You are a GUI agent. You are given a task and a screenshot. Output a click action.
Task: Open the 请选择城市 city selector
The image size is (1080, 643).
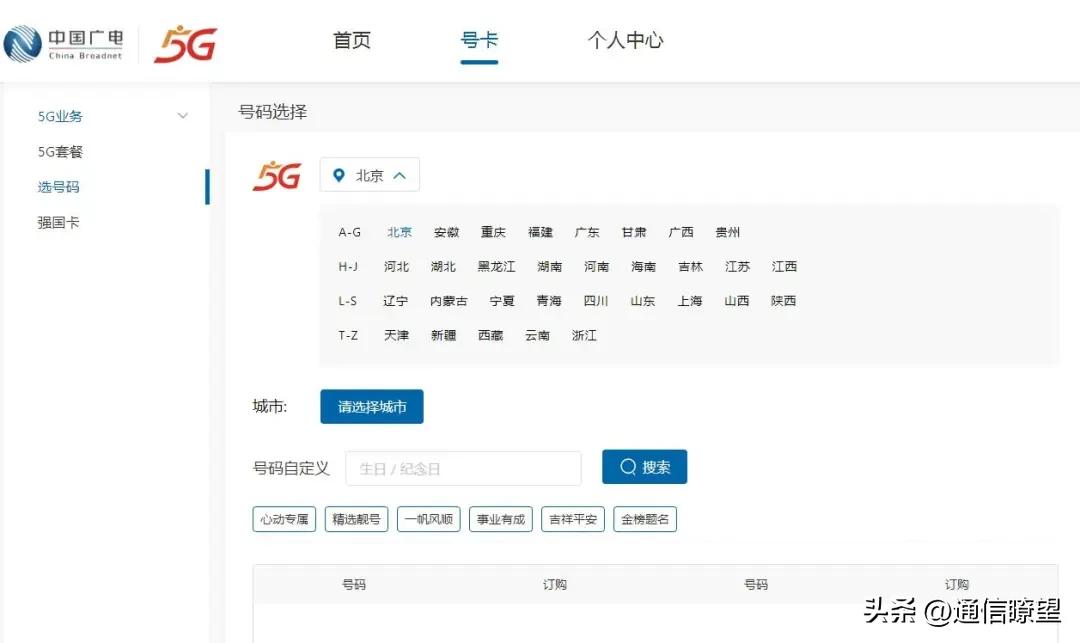click(371, 406)
